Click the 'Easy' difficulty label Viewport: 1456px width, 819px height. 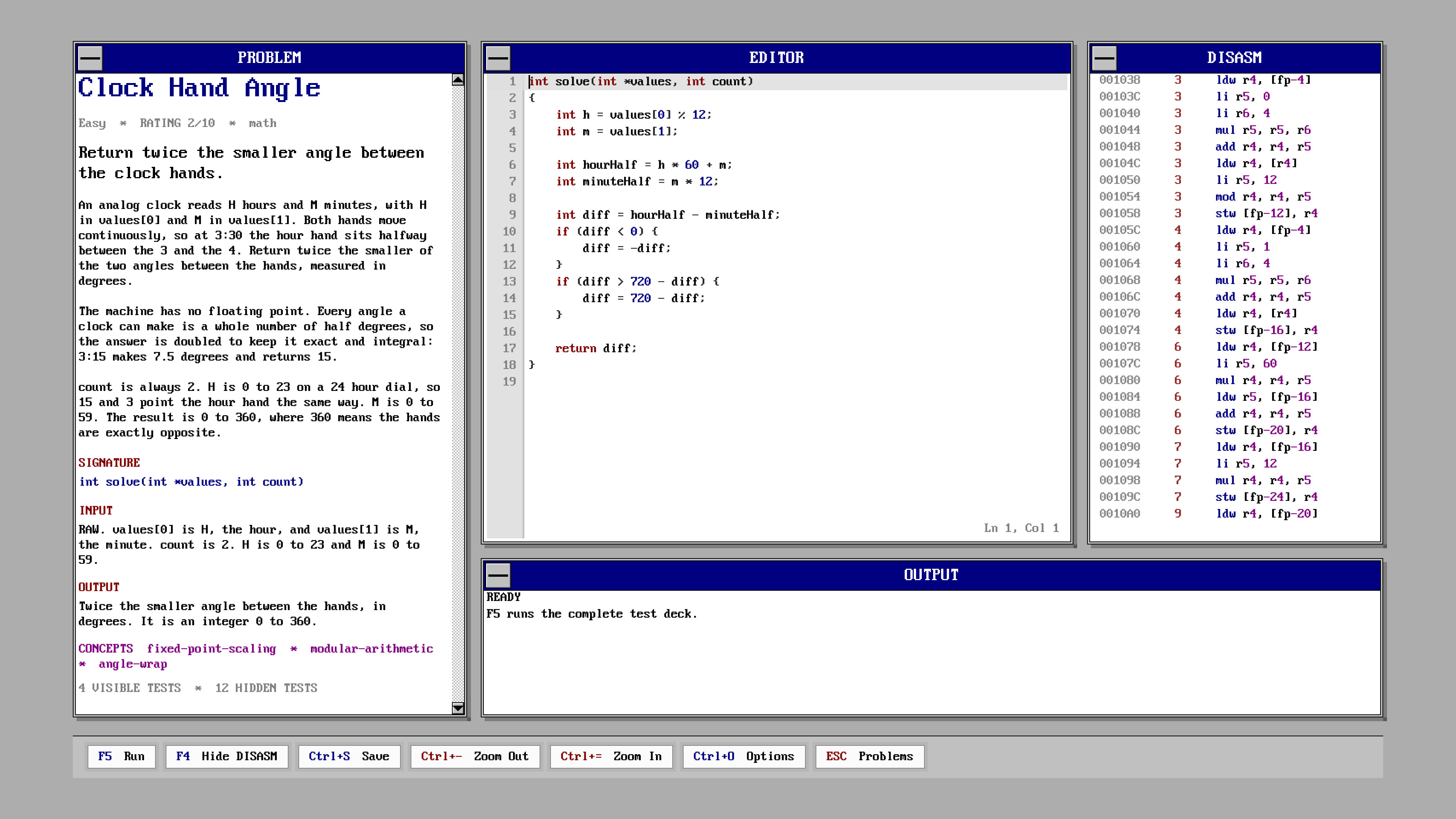[92, 123]
